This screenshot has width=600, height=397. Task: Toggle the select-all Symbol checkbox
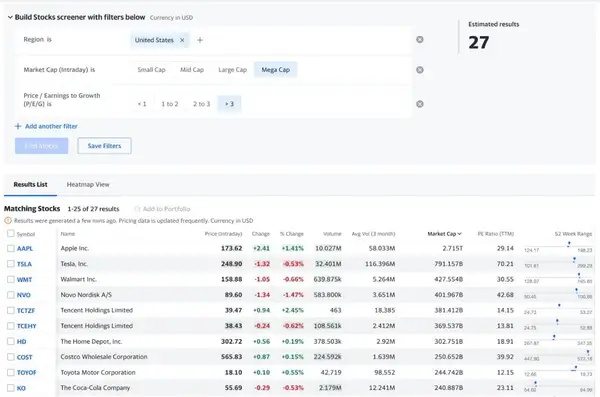click(x=11, y=233)
